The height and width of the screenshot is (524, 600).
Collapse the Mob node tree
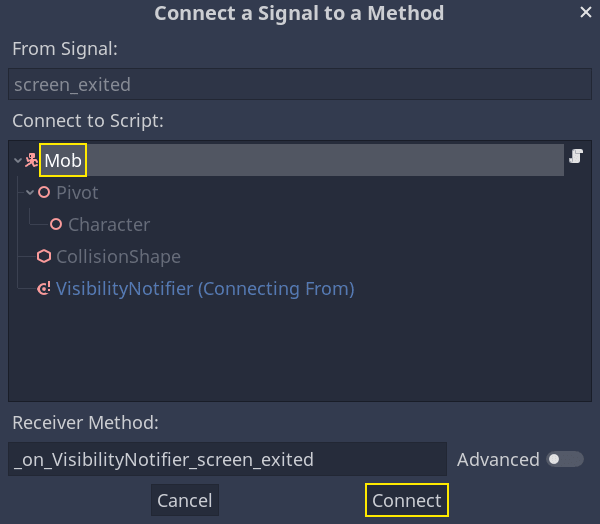click(x=18, y=160)
